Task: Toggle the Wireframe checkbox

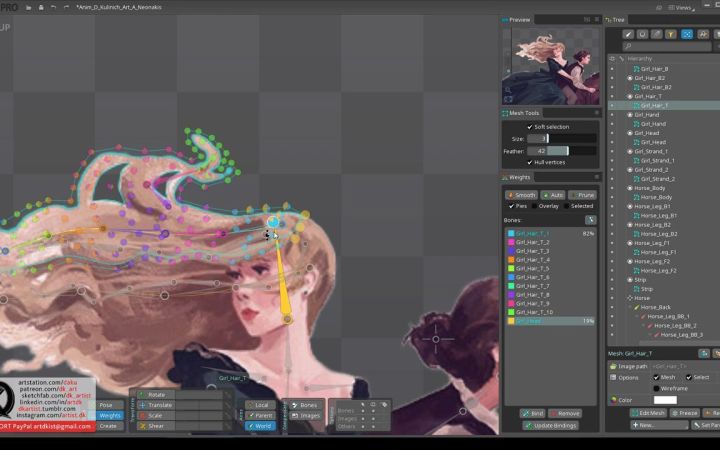Action: (656, 388)
